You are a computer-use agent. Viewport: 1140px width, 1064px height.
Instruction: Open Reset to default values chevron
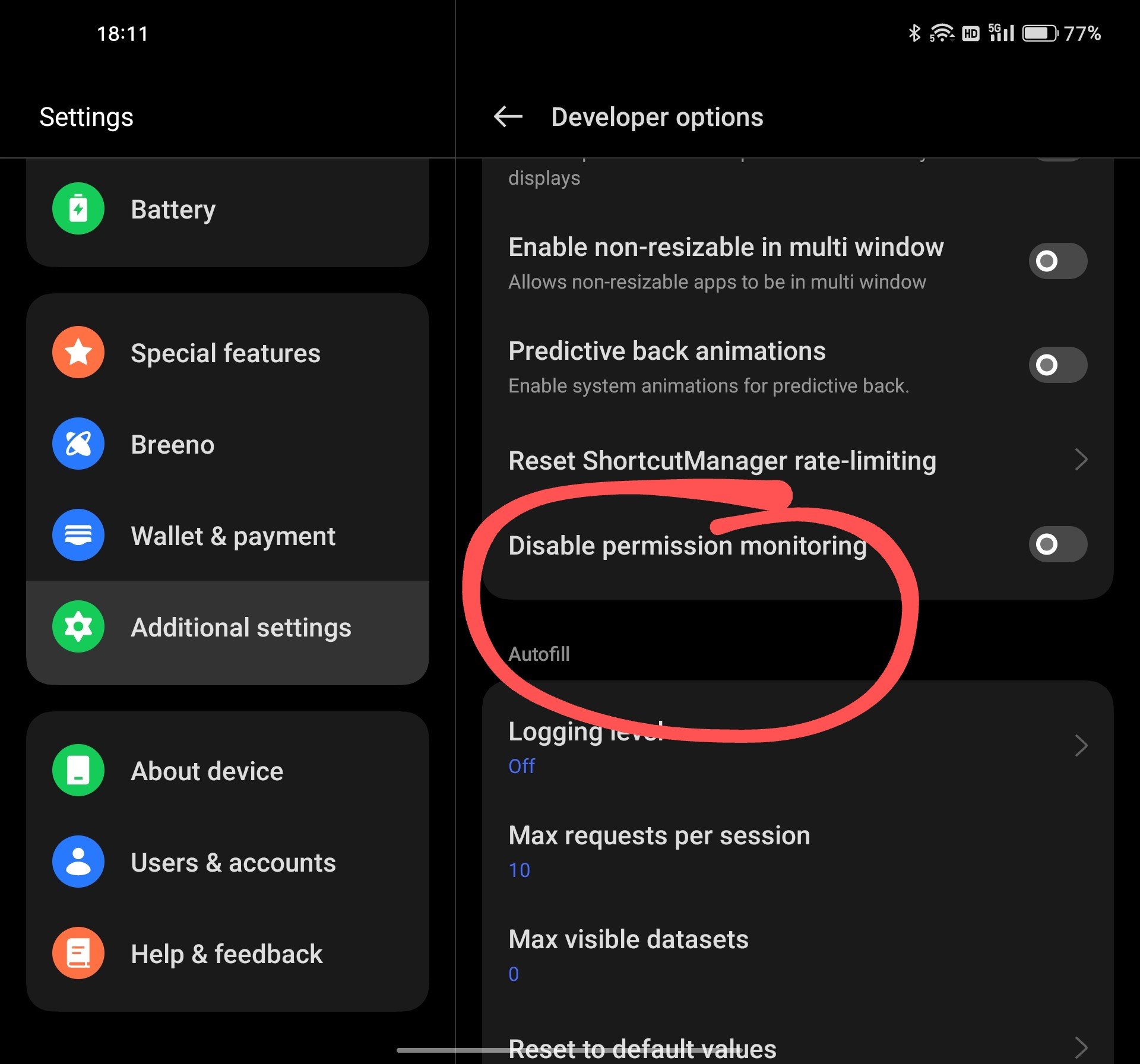[1081, 1047]
